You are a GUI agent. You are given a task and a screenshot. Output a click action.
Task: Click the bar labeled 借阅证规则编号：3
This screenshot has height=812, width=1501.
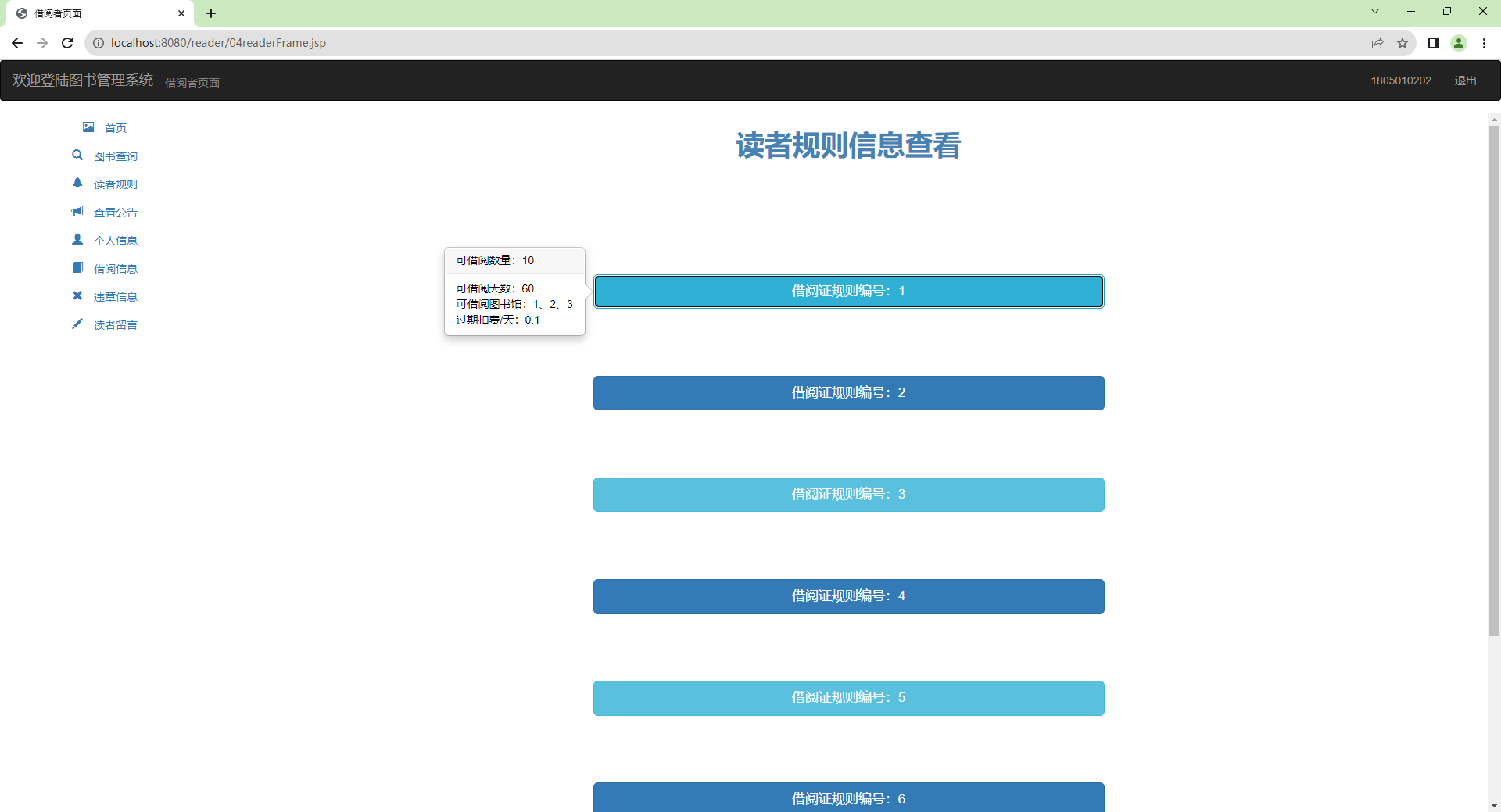tap(848, 494)
